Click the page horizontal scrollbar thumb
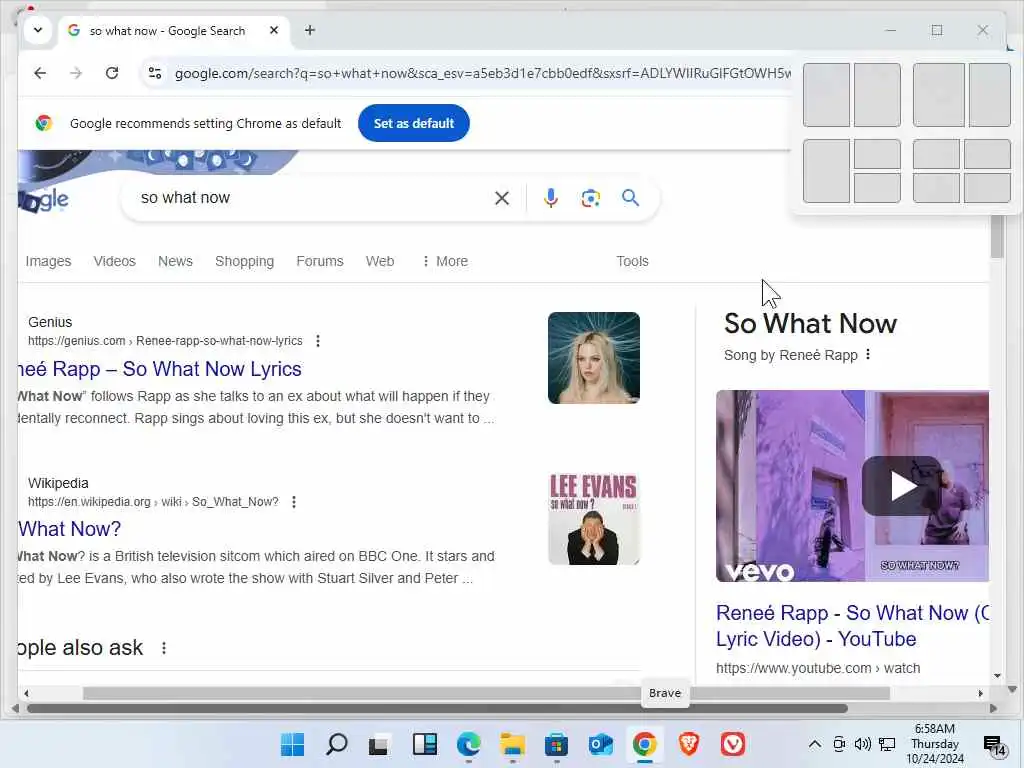This screenshot has height=768, width=1024. point(486,694)
